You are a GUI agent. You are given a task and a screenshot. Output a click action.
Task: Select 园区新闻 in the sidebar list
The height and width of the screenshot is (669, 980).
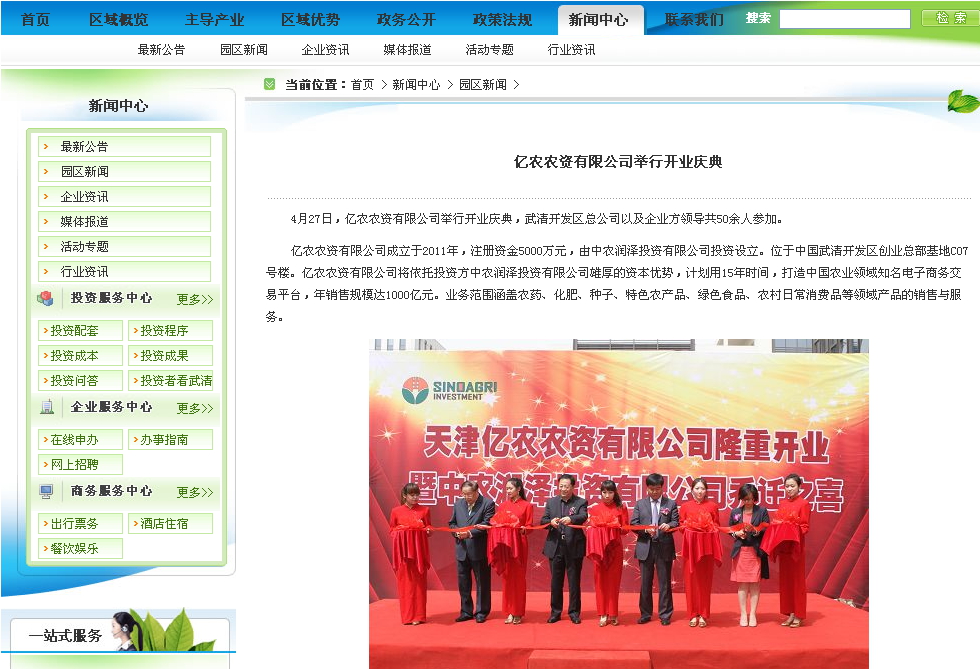tap(124, 172)
